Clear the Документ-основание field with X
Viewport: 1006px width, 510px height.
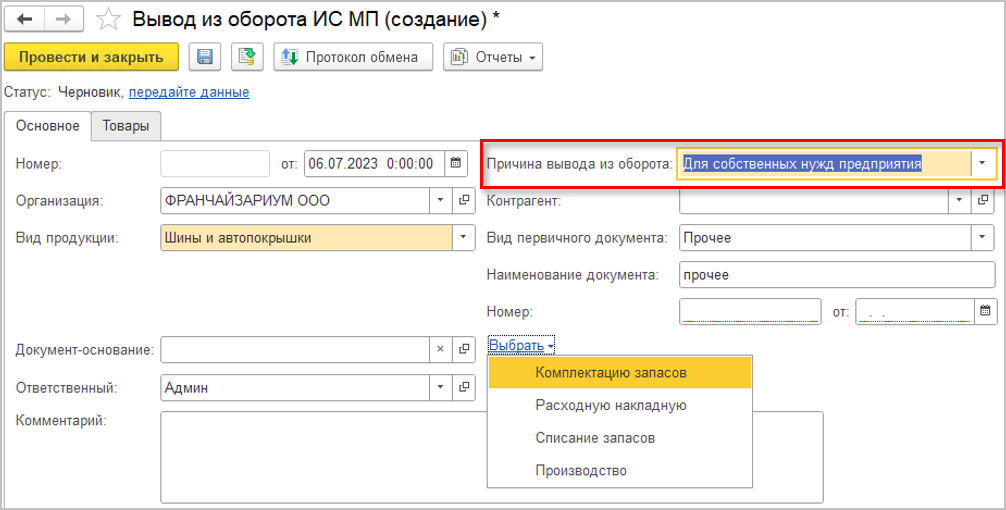pyautogui.click(x=440, y=350)
